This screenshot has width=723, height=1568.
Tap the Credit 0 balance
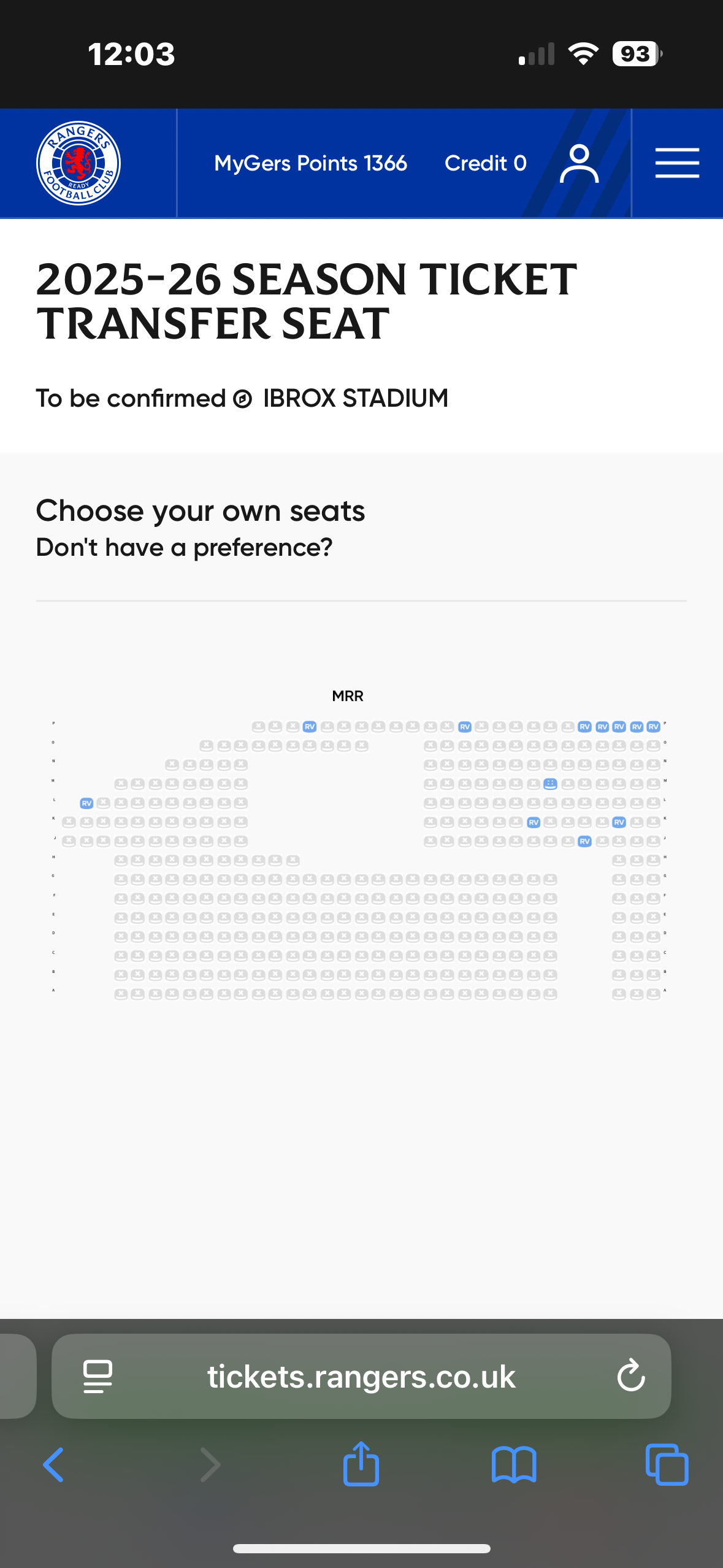[485, 163]
